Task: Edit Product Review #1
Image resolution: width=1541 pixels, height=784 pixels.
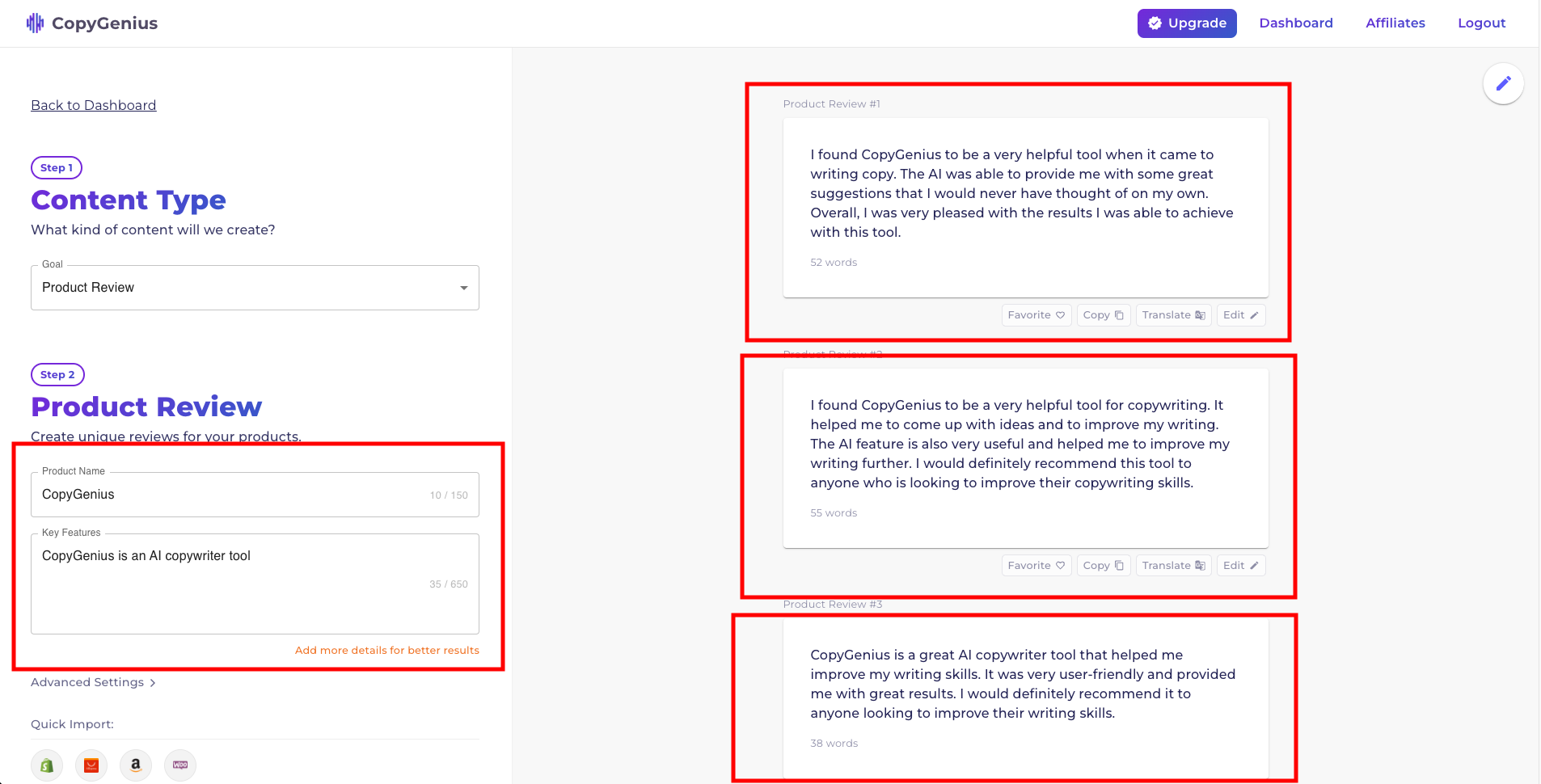Action: tap(1240, 314)
